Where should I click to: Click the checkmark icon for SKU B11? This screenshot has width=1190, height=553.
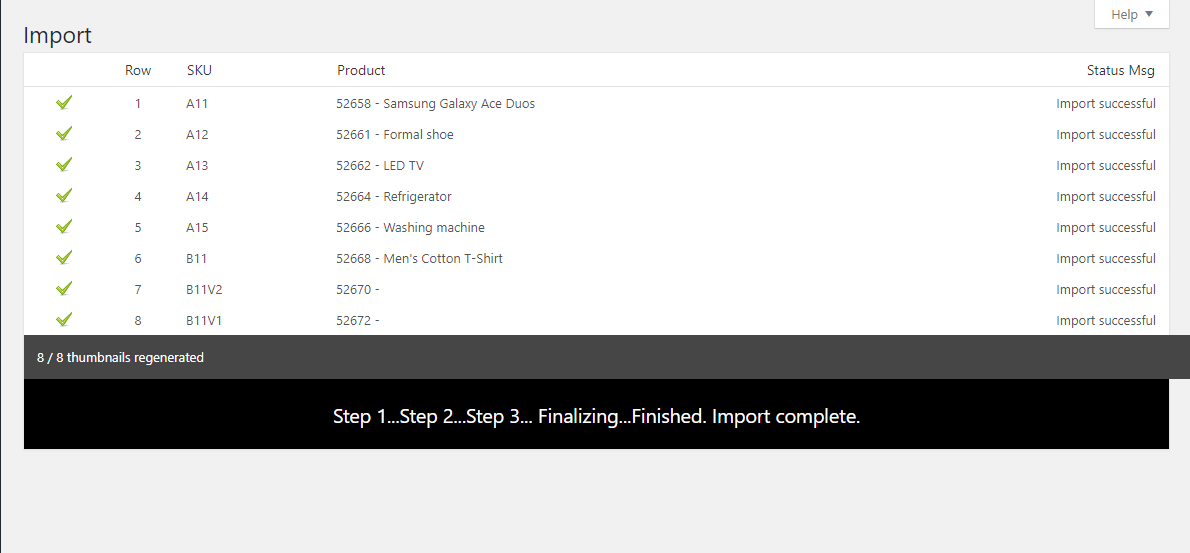pos(65,258)
